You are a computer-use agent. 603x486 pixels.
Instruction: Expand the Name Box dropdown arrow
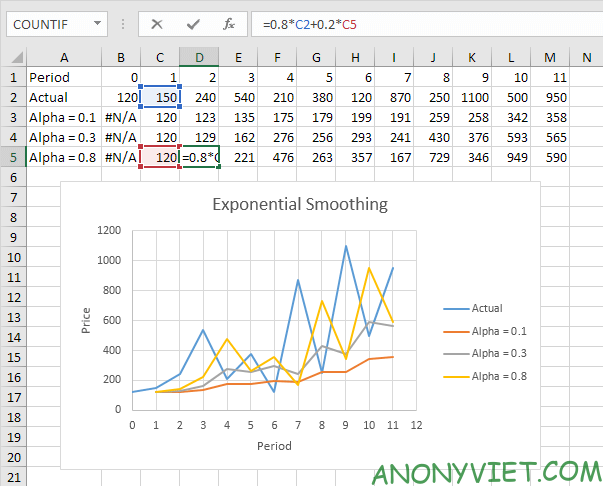click(x=97, y=23)
